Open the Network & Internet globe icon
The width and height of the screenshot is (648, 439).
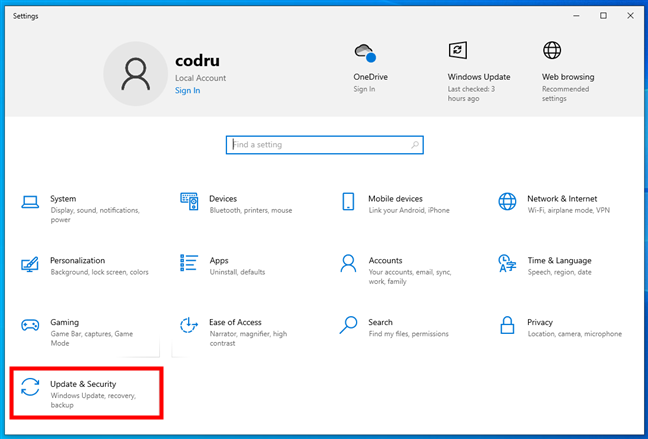[x=507, y=201]
